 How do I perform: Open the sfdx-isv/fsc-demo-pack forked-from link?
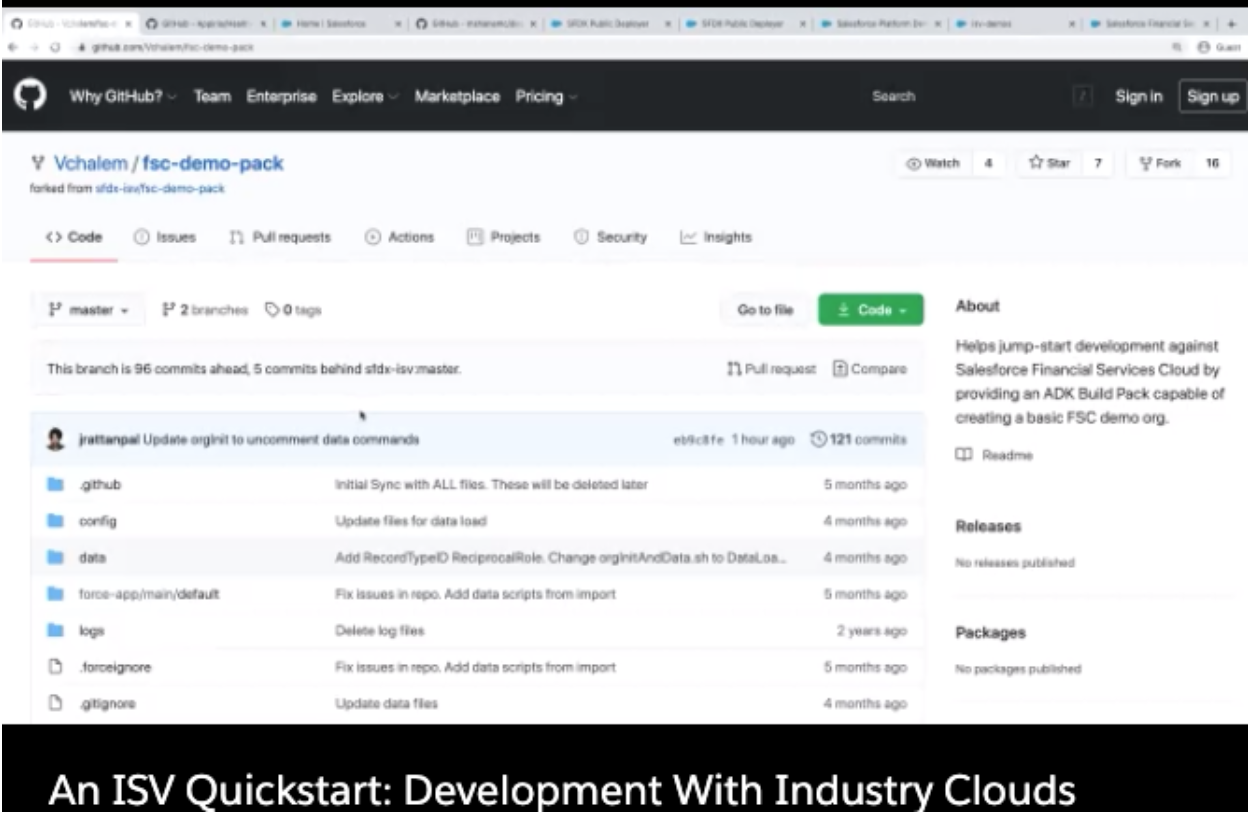click(160, 188)
